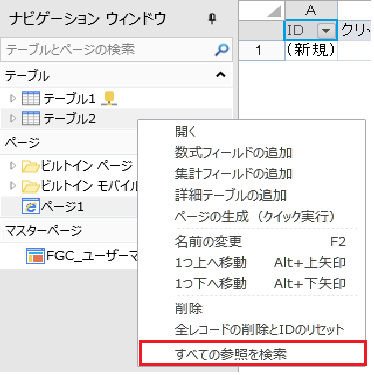Click the テーブル2 table grid icon
The image size is (374, 375).
tap(31, 118)
